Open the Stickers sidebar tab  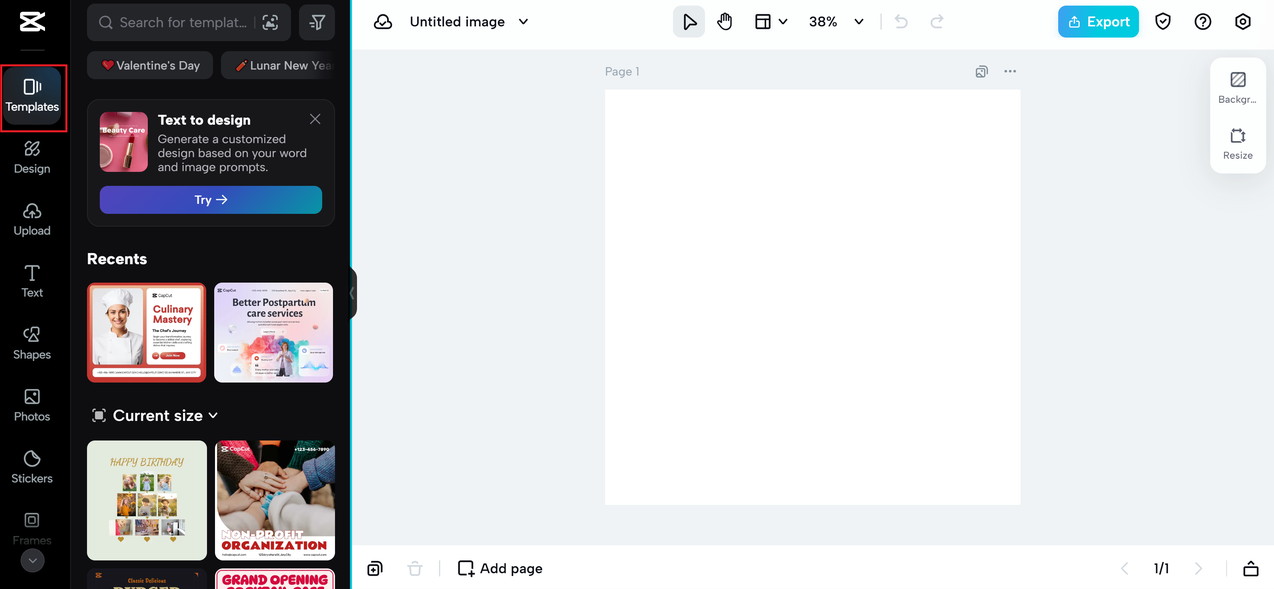(32, 468)
